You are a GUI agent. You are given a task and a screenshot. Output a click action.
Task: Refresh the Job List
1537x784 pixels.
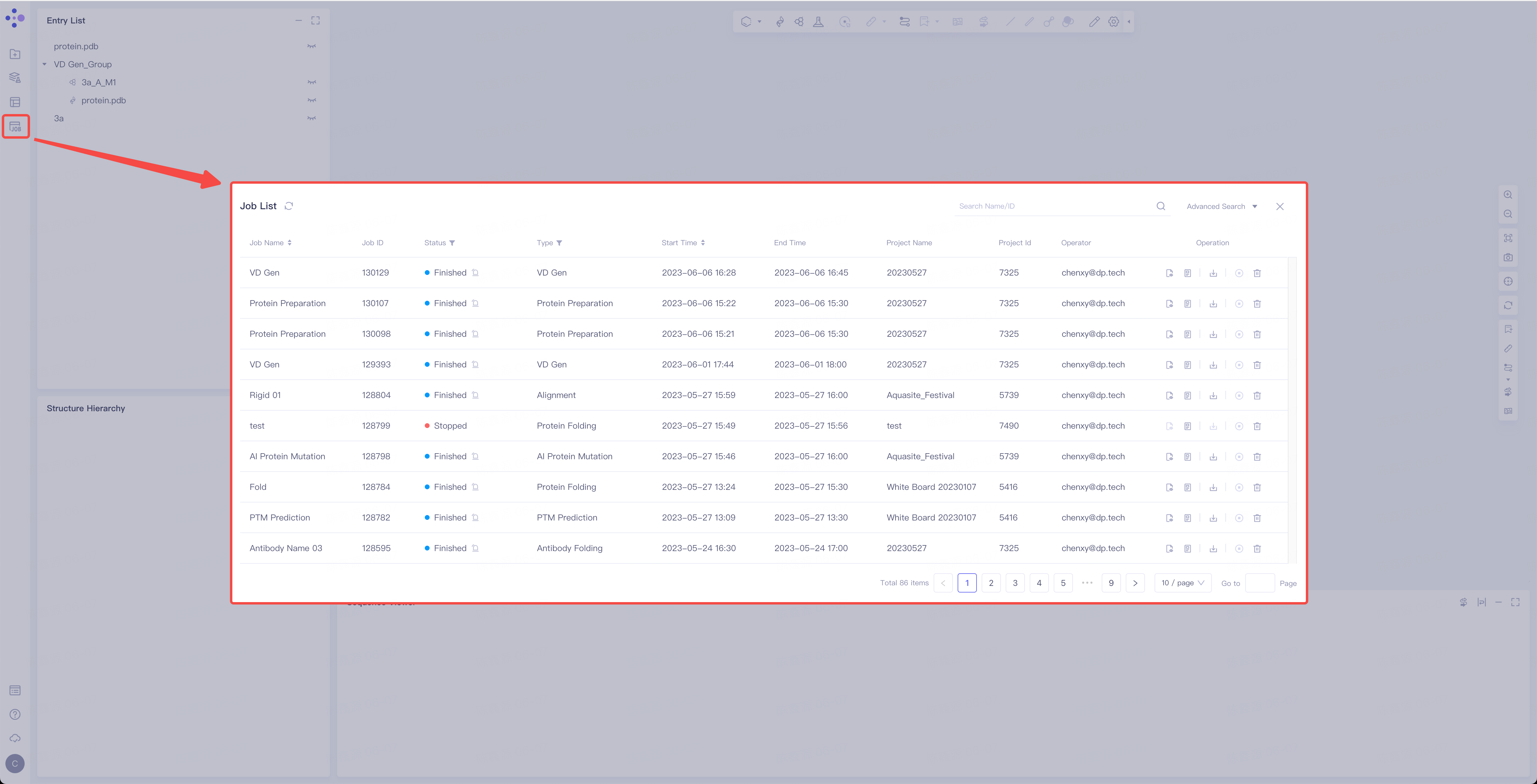[x=289, y=206]
